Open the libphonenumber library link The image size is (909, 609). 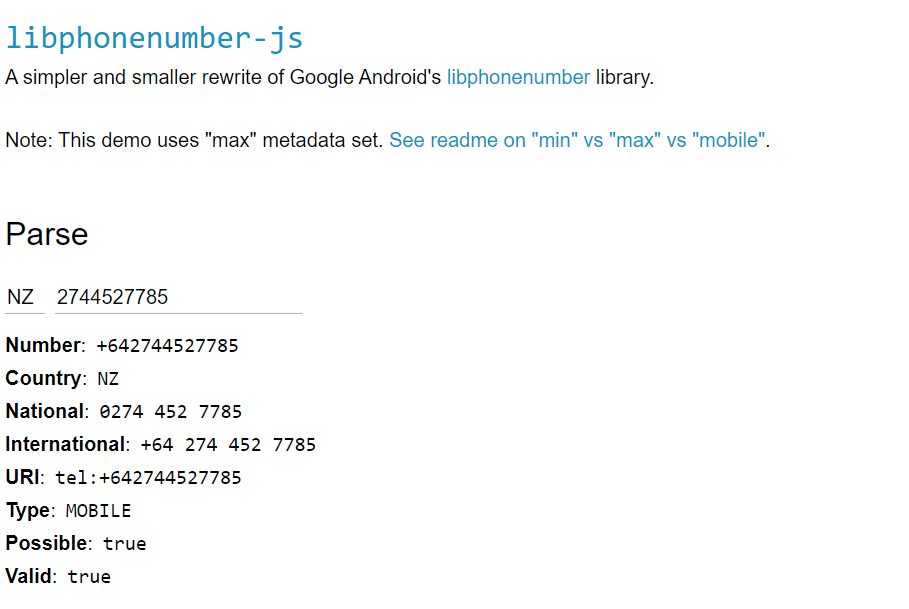[518, 77]
